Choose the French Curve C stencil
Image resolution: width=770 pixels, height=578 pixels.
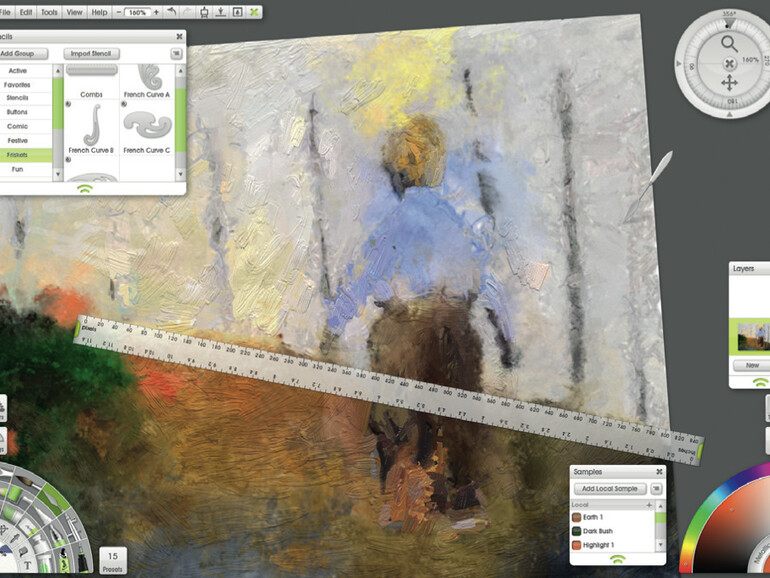[147, 128]
